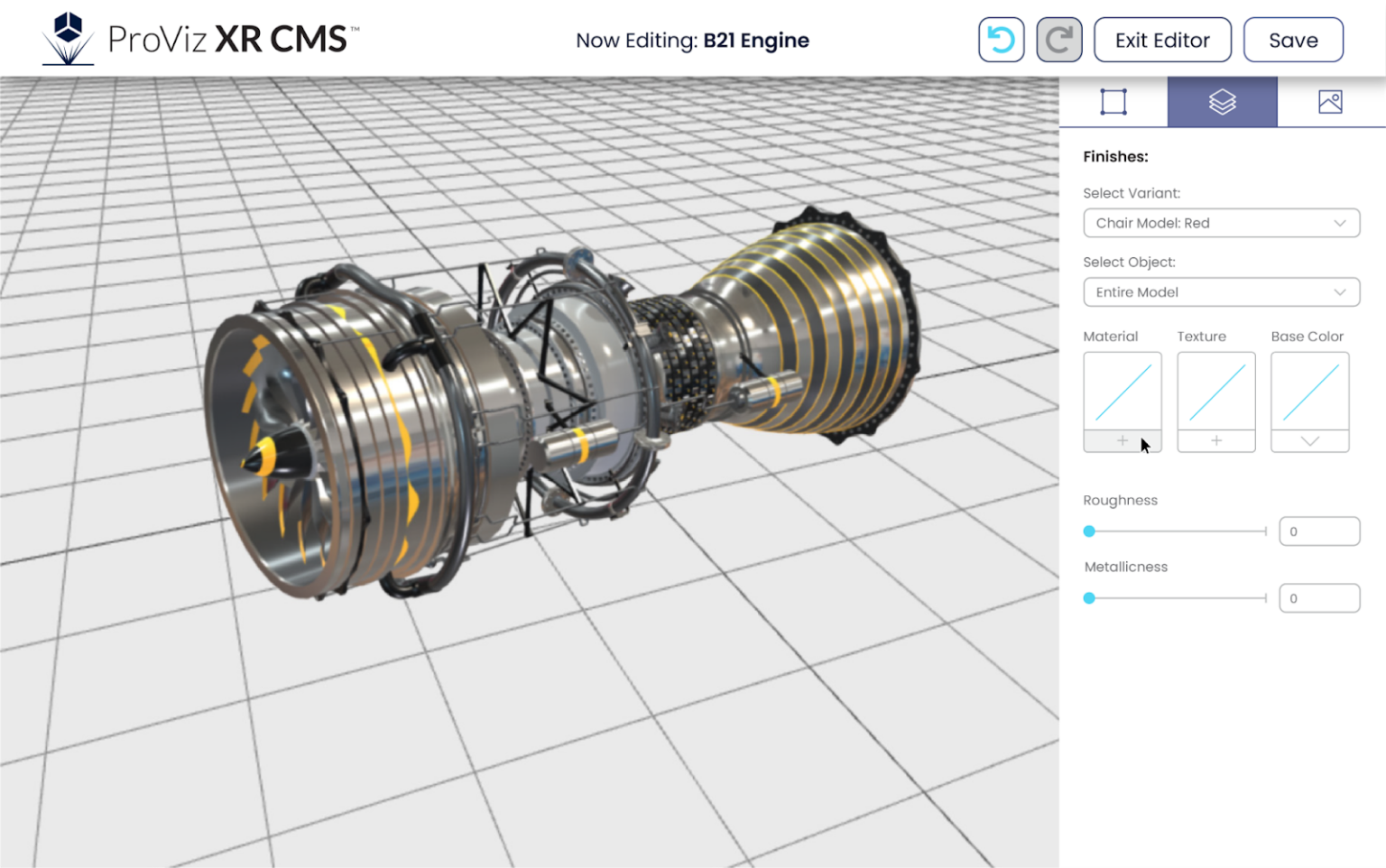Add a texture with the plus button
Viewport: 1386px width, 868px height.
pyautogui.click(x=1216, y=441)
